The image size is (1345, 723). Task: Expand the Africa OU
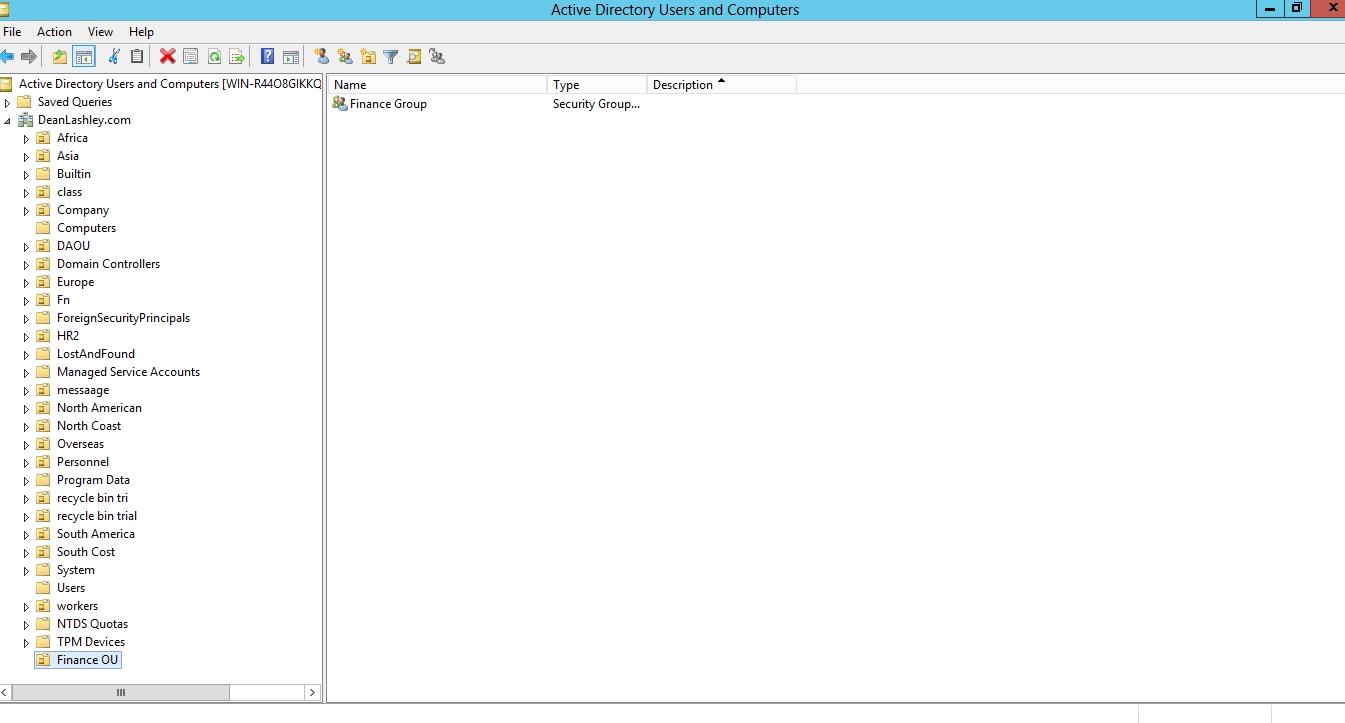tap(27, 138)
